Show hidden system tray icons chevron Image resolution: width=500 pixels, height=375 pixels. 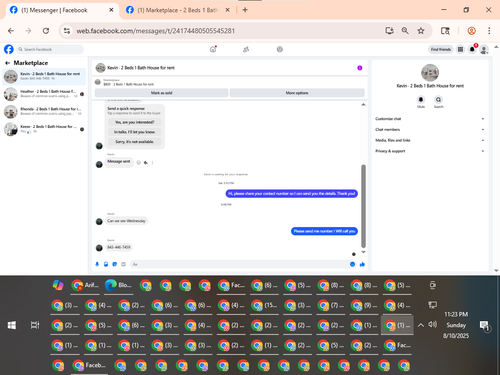(421, 325)
